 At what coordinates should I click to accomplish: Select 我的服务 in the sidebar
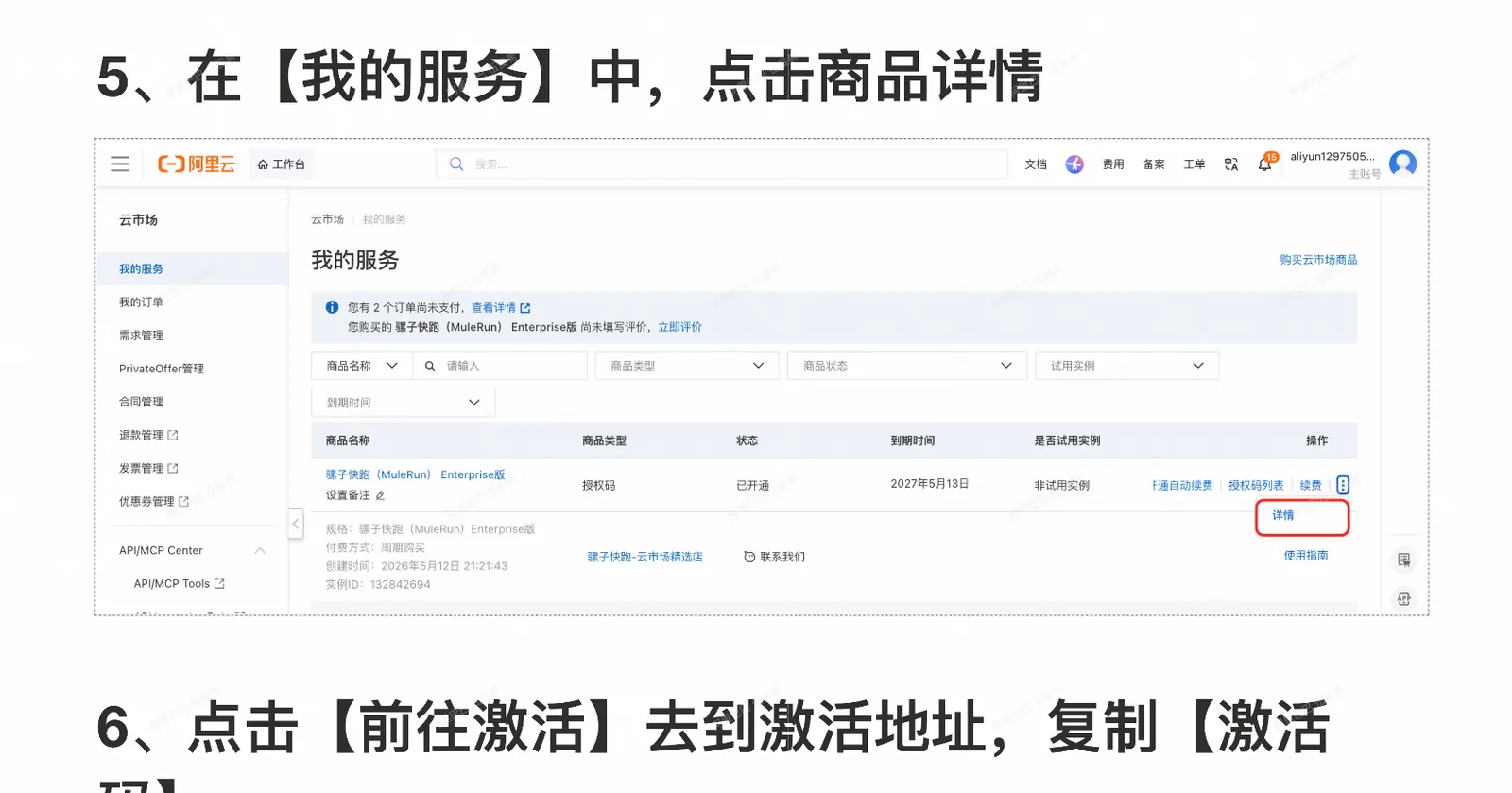[141, 269]
